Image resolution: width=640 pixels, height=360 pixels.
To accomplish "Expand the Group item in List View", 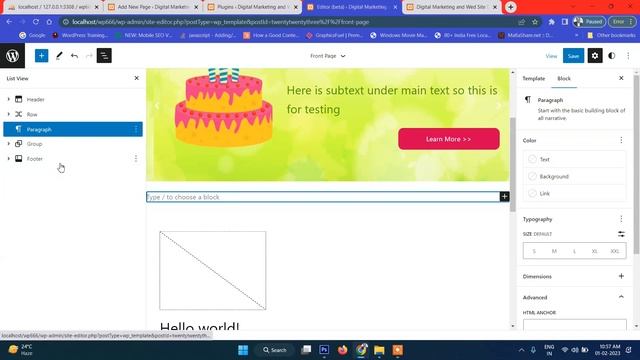I will [x=9, y=144].
